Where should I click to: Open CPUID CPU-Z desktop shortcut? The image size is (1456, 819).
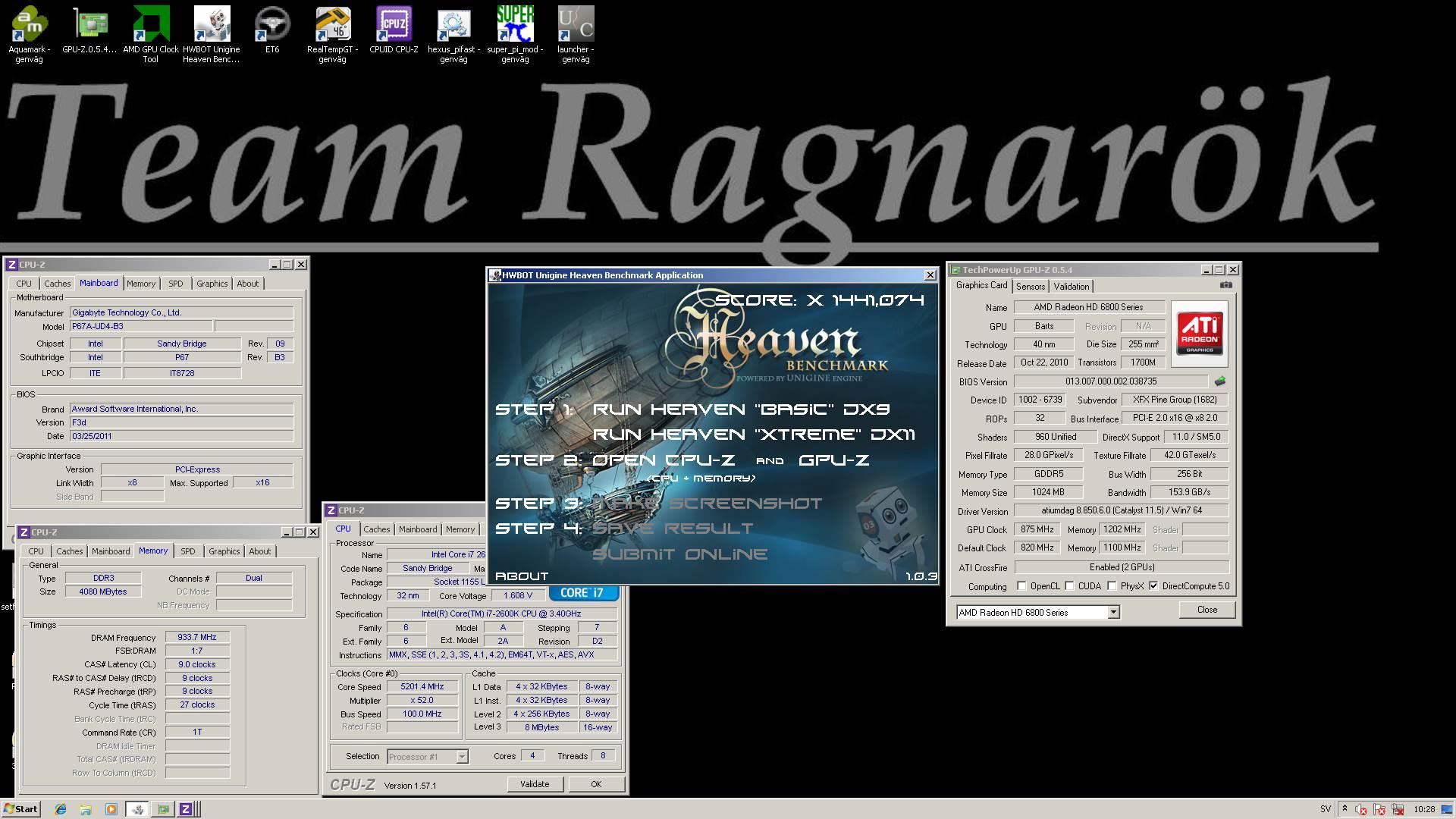[394, 30]
